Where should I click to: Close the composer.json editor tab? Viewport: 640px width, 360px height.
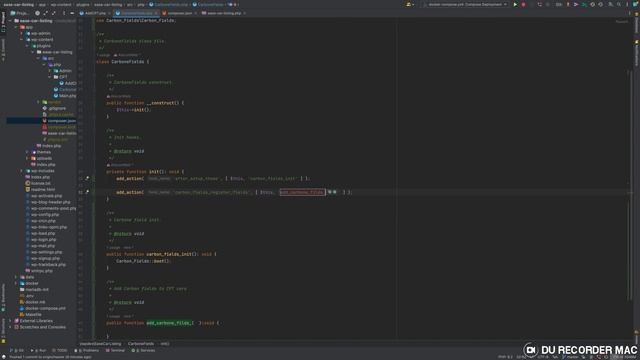click(x=196, y=13)
